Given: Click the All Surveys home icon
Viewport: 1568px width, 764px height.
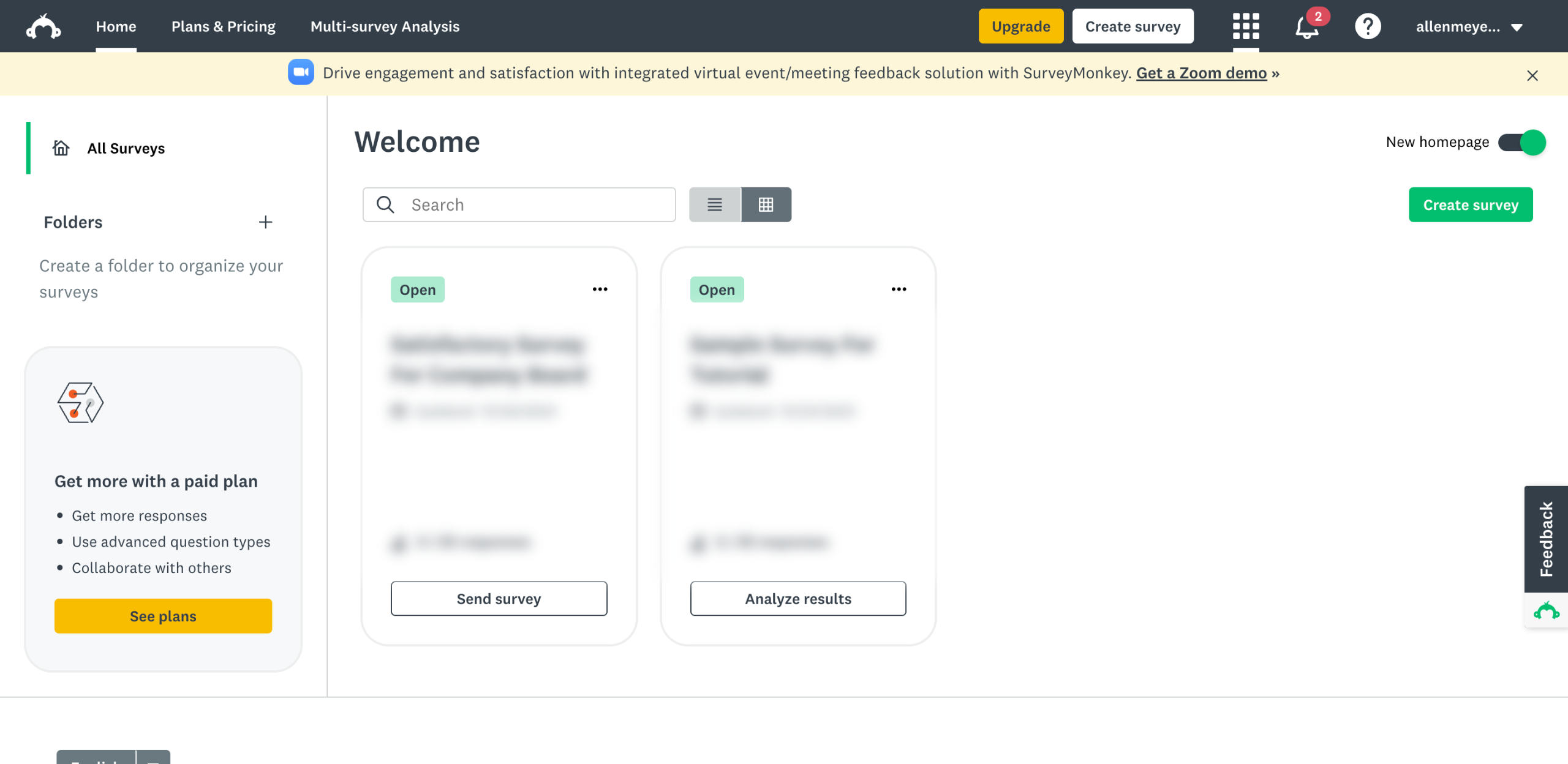Looking at the screenshot, I should (61, 148).
